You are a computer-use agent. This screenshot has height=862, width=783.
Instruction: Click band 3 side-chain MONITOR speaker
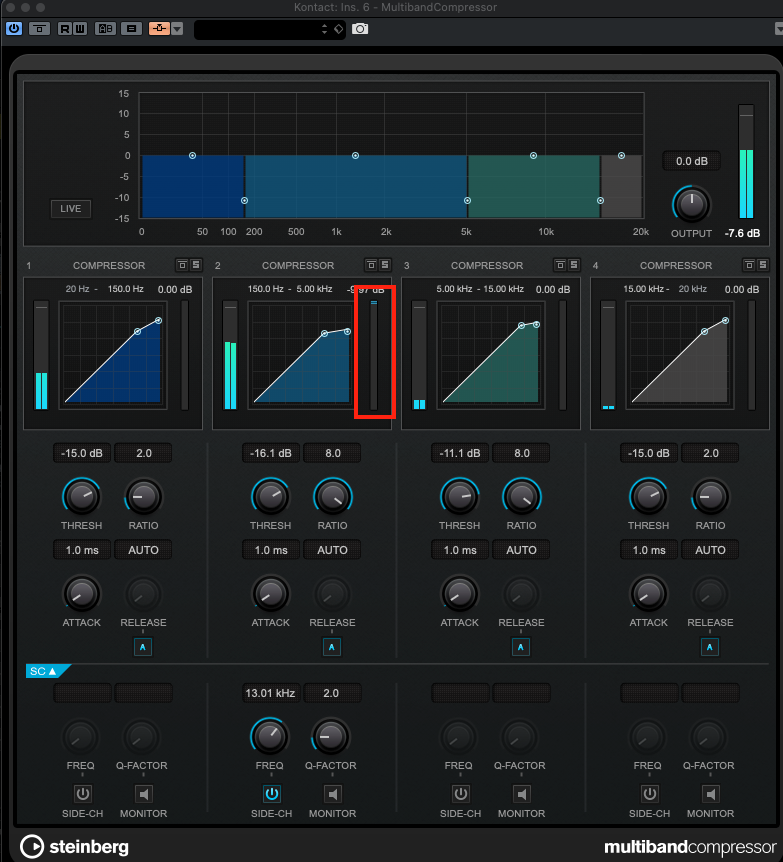click(522, 794)
